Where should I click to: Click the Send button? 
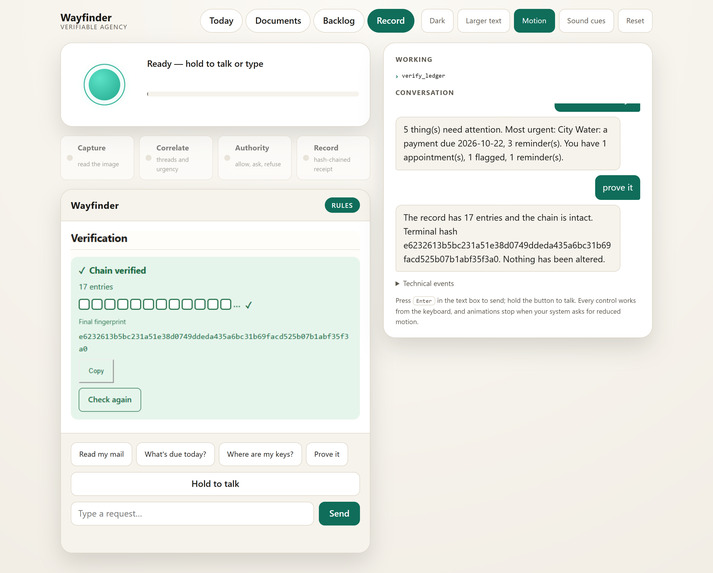pos(339,514)
